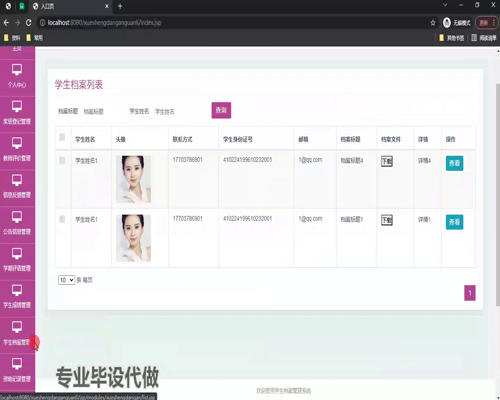The height and width of the screenshot is (400, 500).
Task: Reload the current page
Action: pyautogui.click(x=29, y=23)
